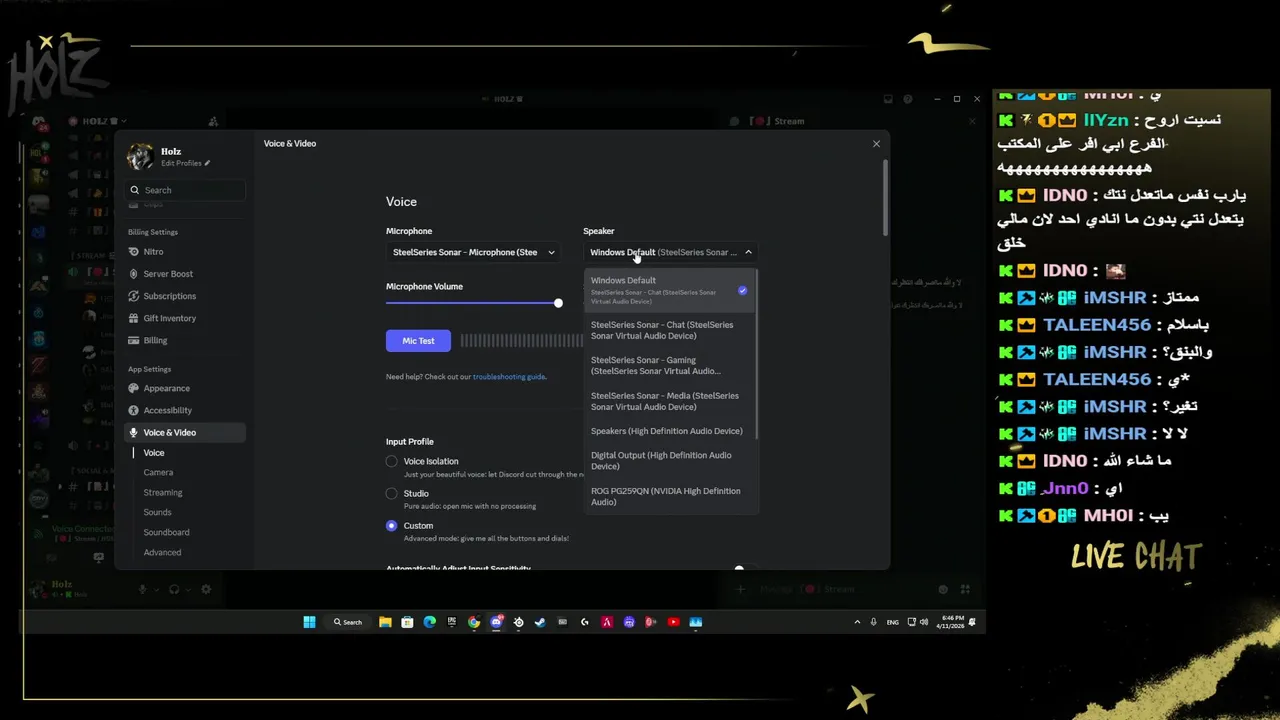Start the Mic Test

[418, 341]
